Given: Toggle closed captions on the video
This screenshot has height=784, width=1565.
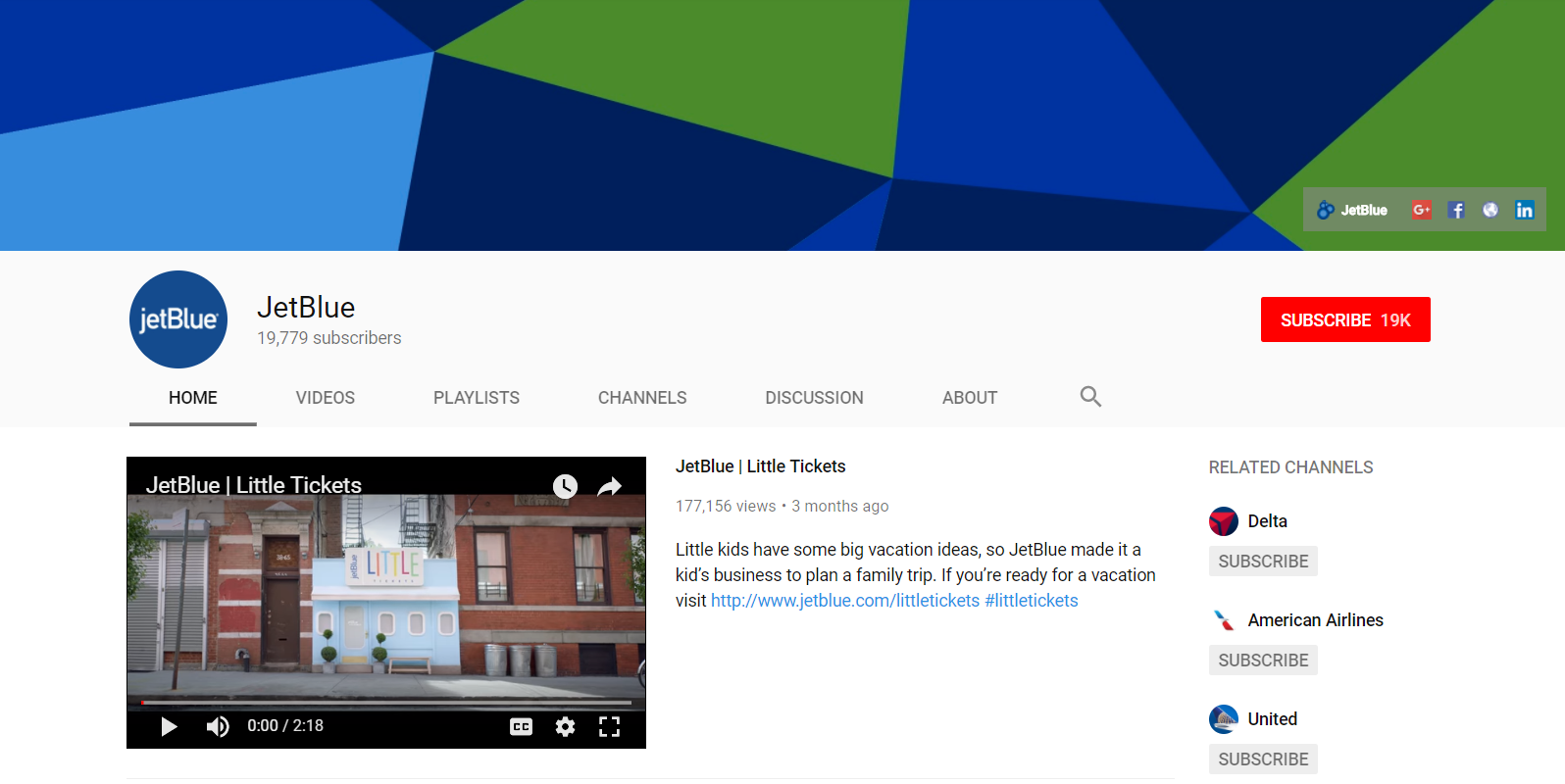Looking at the screenshot, I should pyautogui.click(x=522, y=726).
